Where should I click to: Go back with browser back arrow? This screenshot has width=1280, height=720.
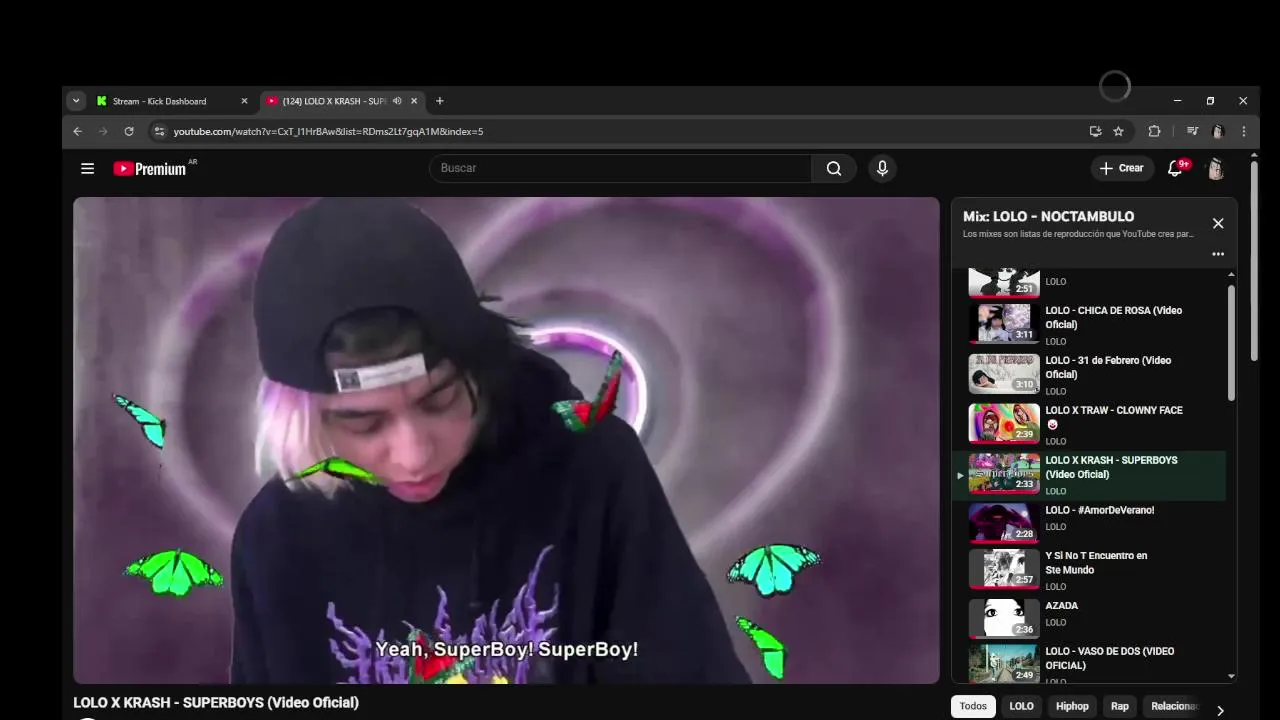[77, 131]
